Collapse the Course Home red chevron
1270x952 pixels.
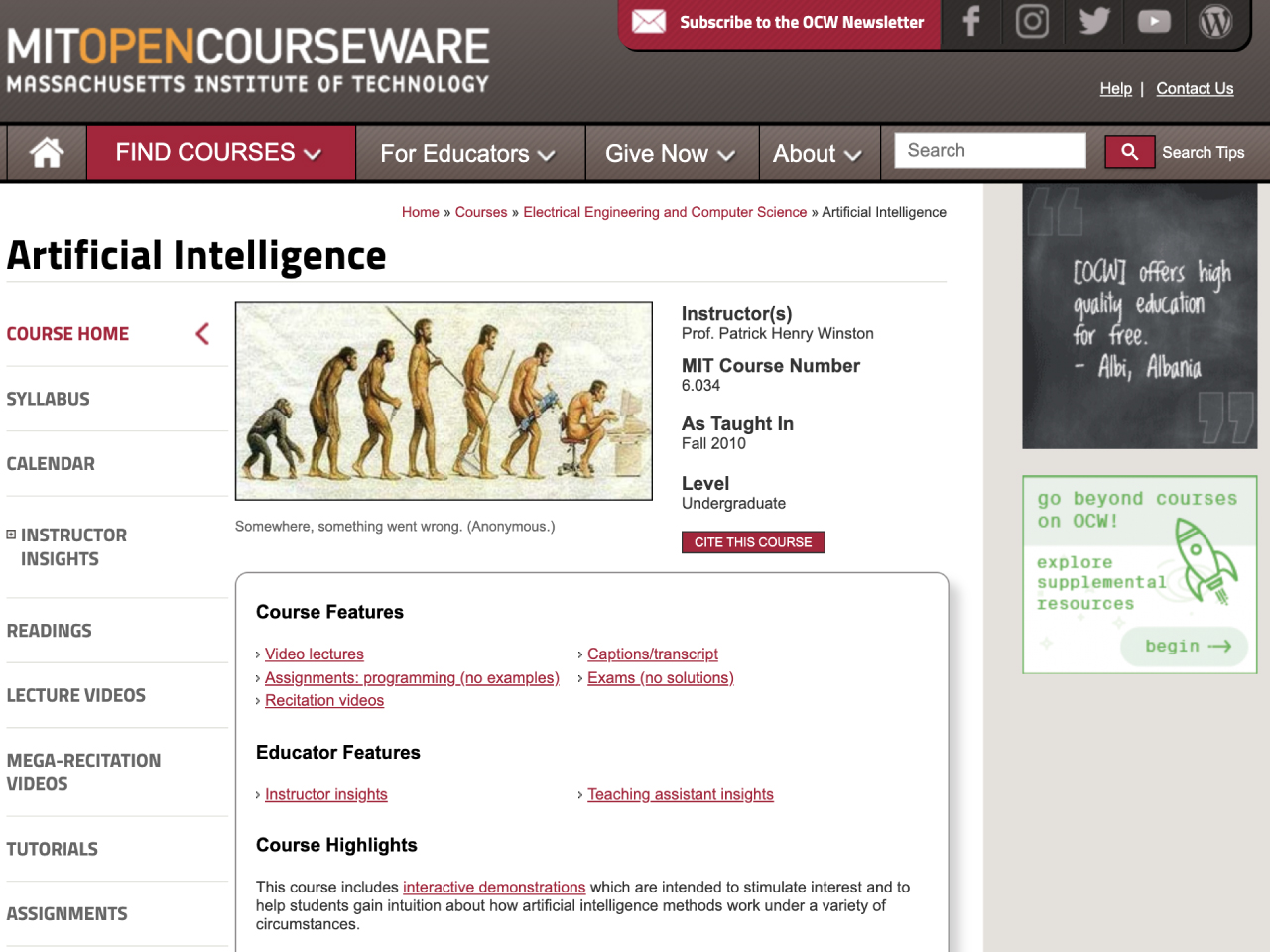pyautogui.click(x=202, y=334)
